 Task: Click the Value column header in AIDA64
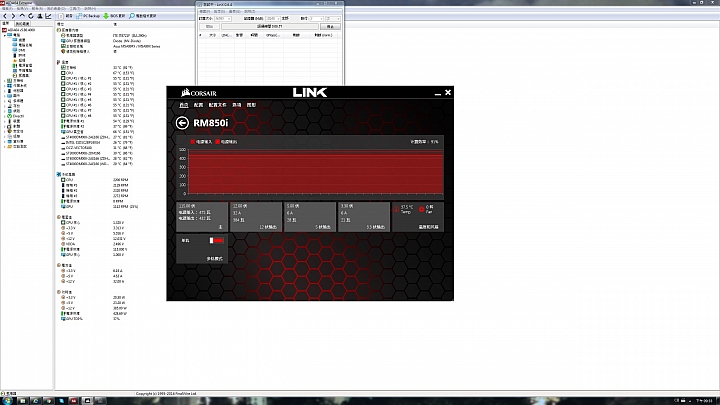point(115,24)
